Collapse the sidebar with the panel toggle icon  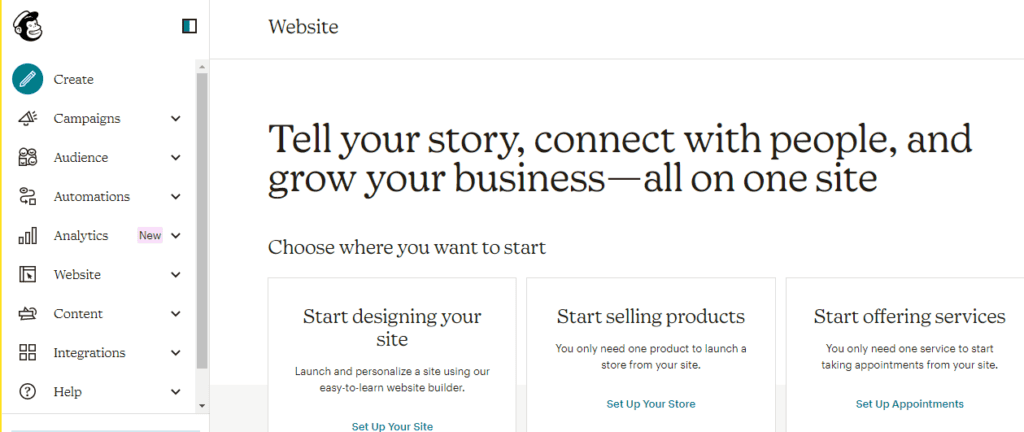(x=189, y=26)
